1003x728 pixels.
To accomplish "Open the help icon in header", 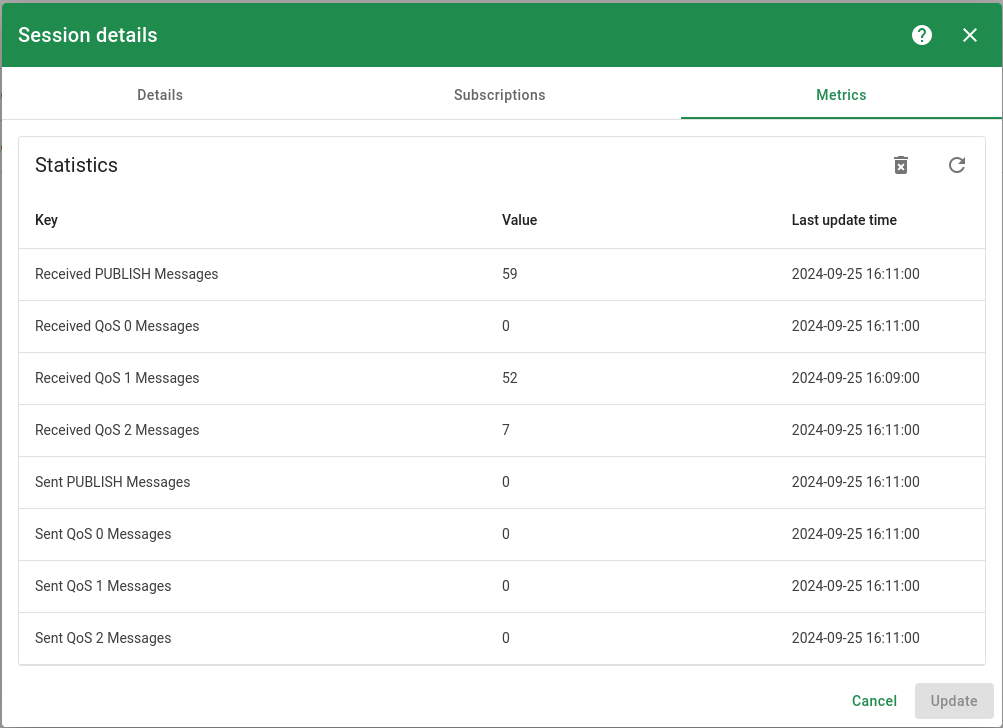I will click(x=922, y=35).
